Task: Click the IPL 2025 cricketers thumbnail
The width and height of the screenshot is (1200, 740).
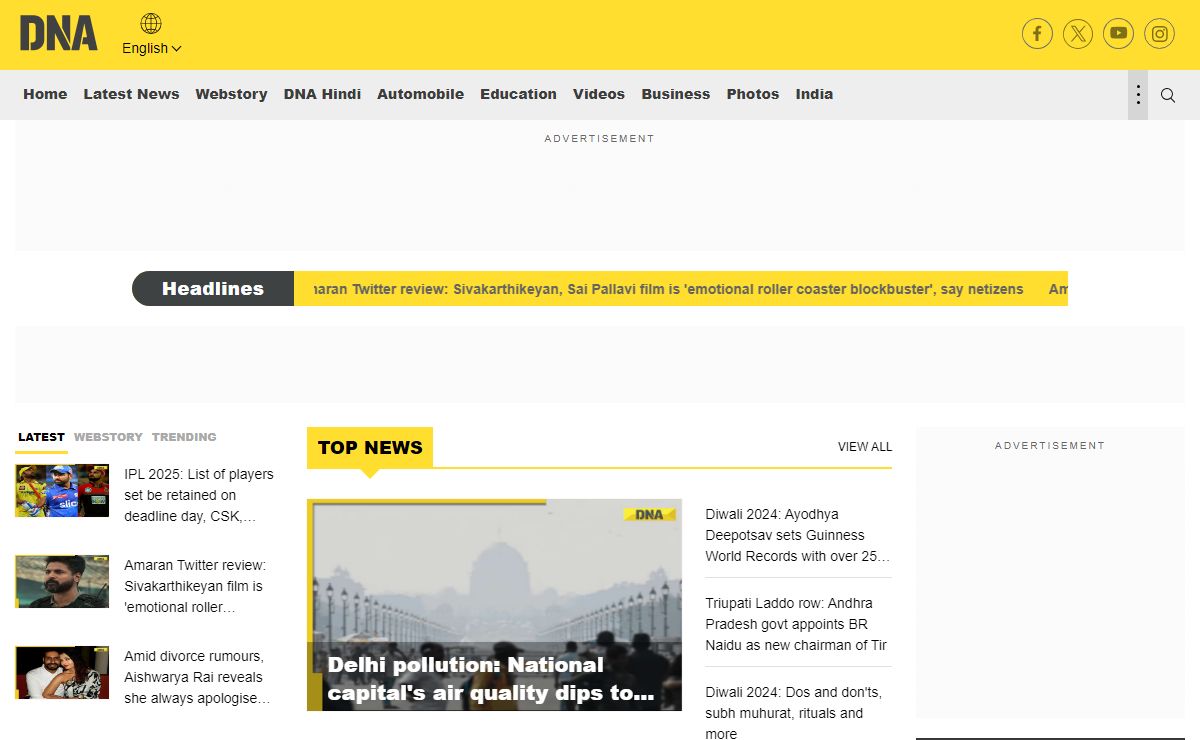Action: pos(62,490)
